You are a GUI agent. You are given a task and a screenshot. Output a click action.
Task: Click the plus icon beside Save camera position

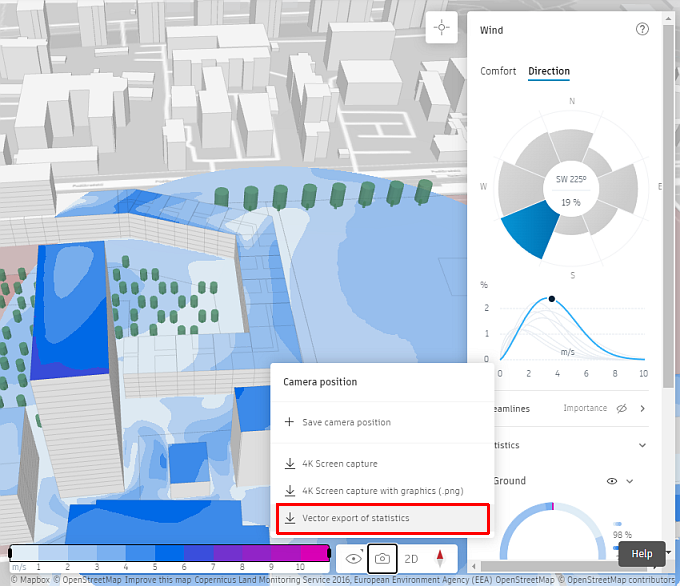290,423
